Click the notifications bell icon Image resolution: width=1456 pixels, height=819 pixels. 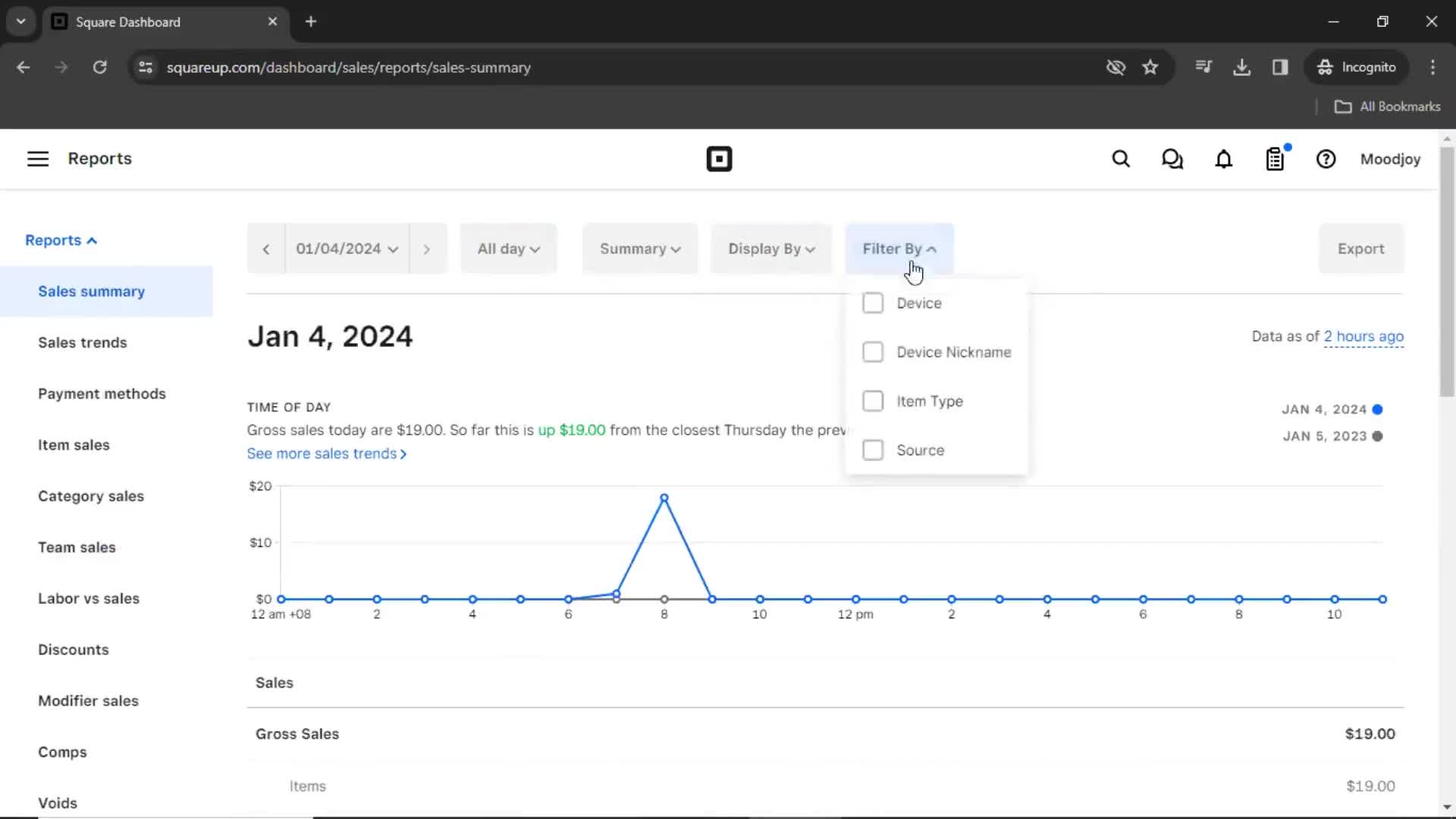point(1223,159)
